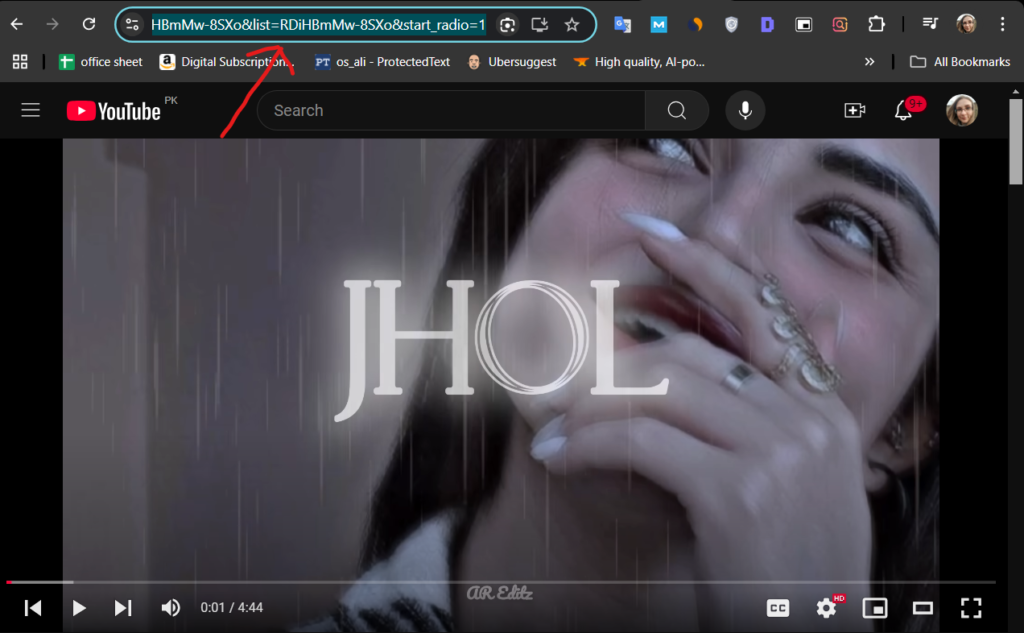Open the blue M extension icon
1024x633 pixels.
click(x=659, y=25)
